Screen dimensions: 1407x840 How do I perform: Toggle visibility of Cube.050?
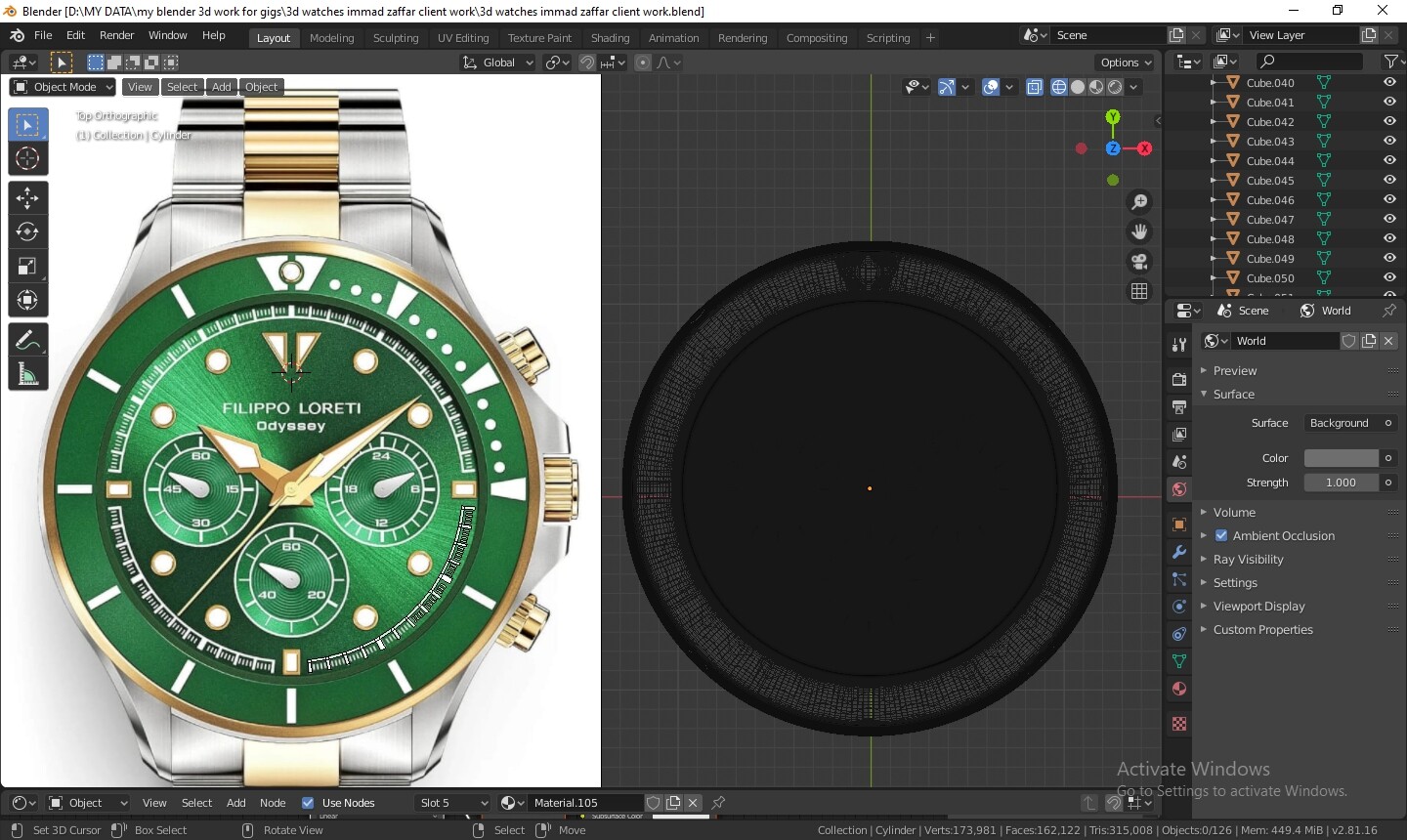pos(1389,278)
